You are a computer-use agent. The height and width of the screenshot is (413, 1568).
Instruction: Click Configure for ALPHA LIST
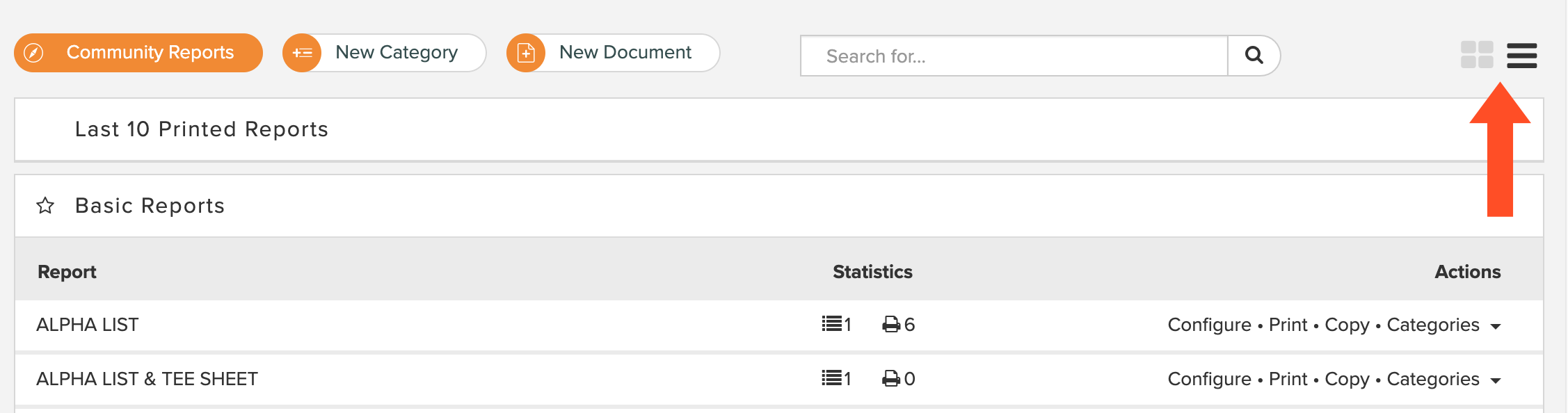click(1209, 325)
